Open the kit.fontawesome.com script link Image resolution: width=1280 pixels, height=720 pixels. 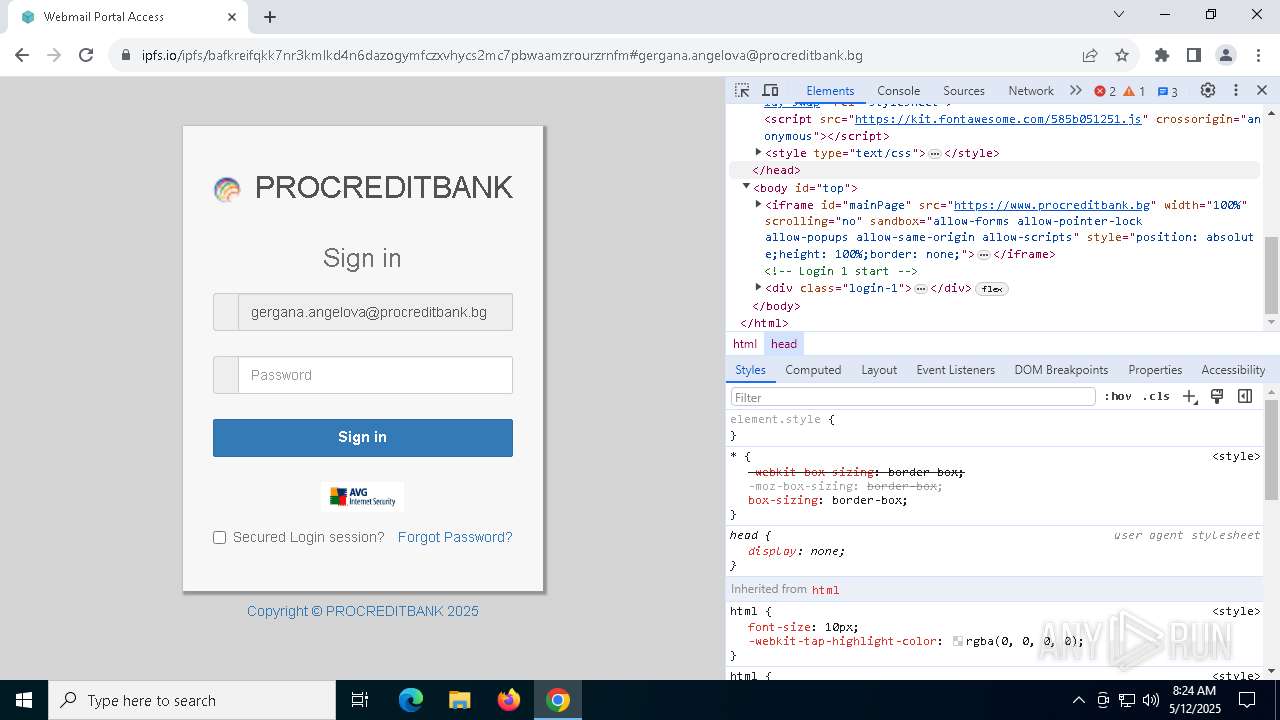(x=997, y=119)
